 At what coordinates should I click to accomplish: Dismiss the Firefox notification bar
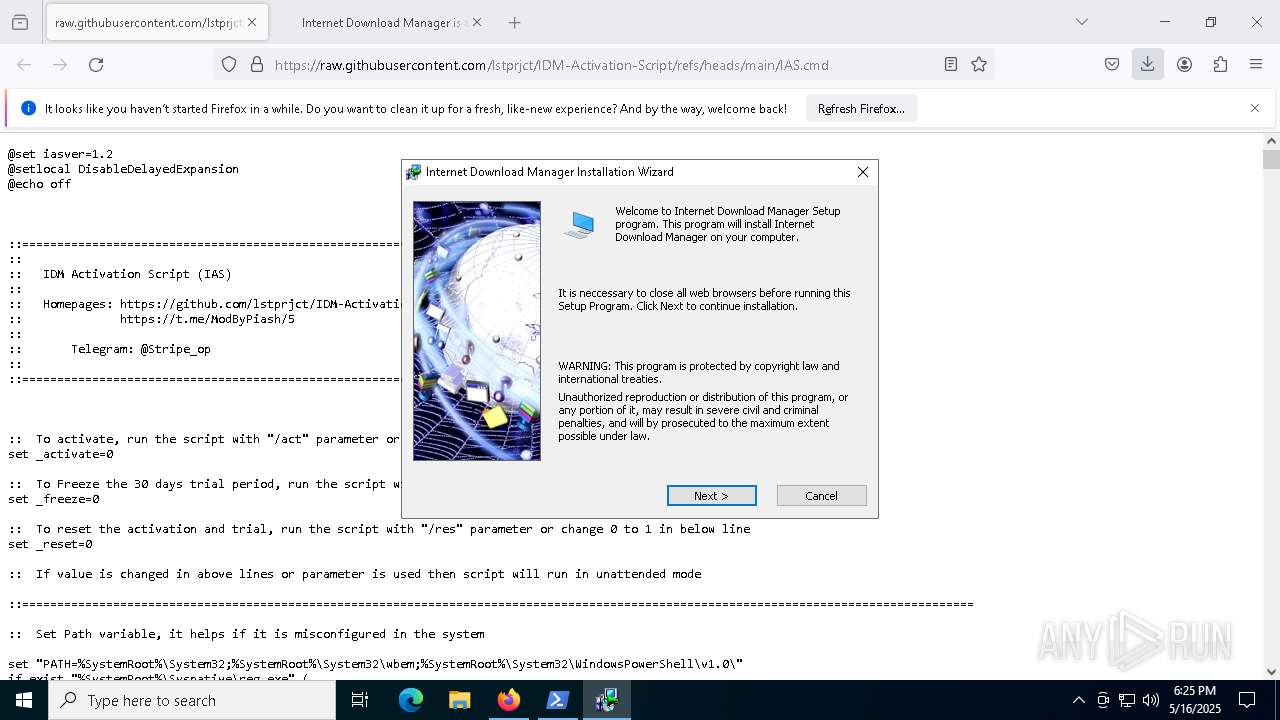[x=1255, y=108]
